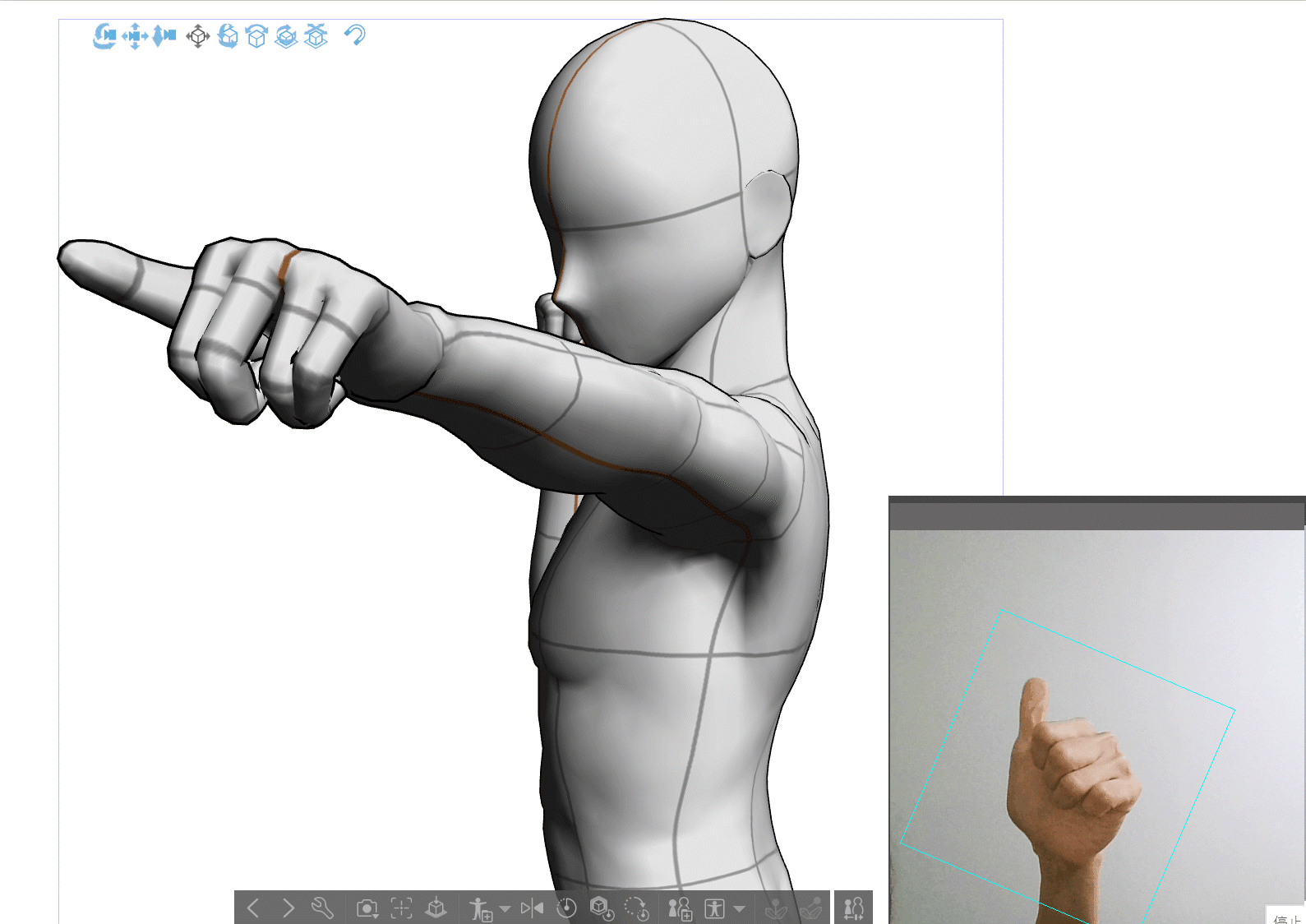This screenshot has height=924, width=1306.
Task: Open the dropdown beside the full-body figure icon
Action: click(739, 908)
